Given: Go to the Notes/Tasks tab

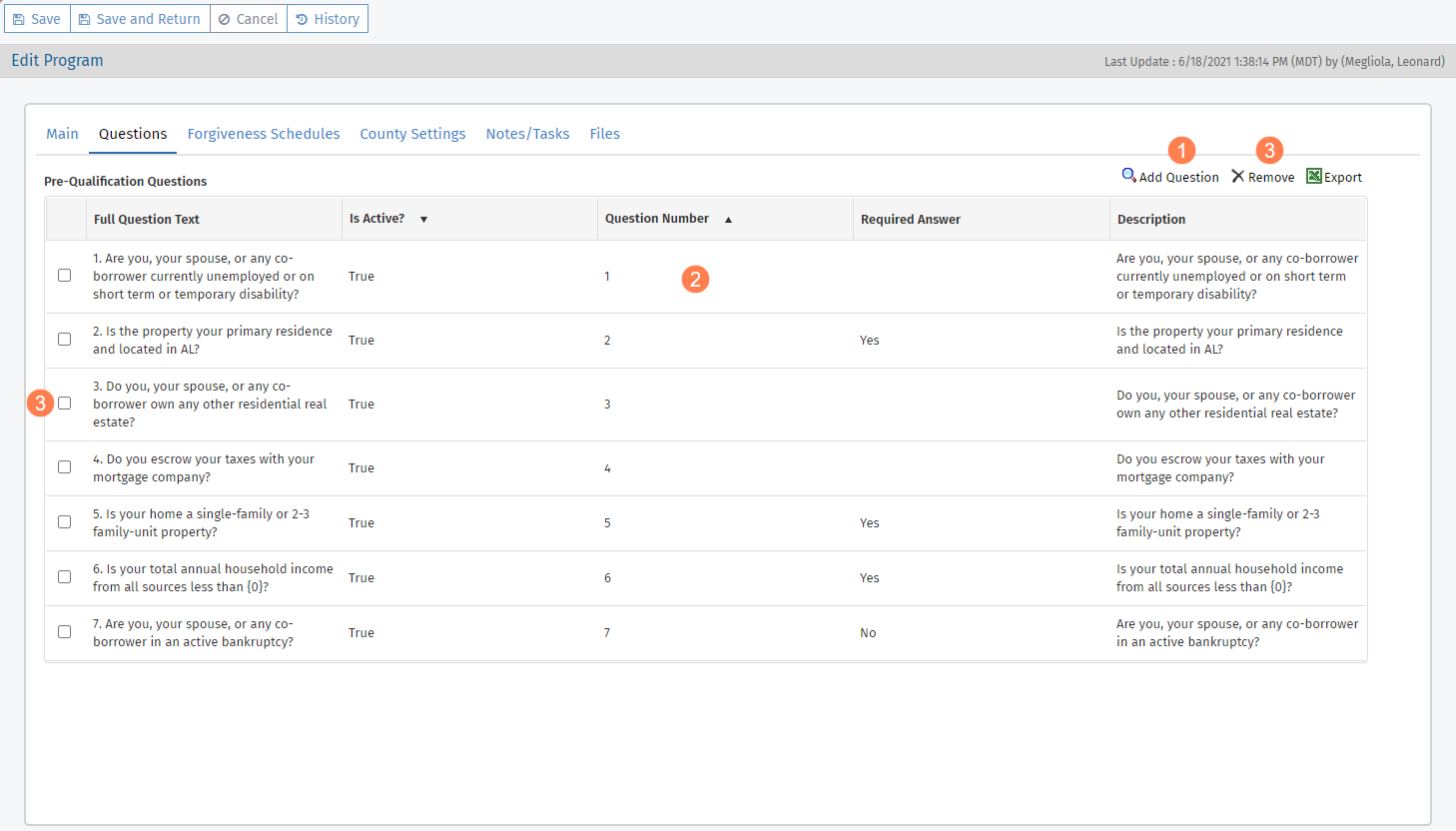Looking at the screenshot, I should click(x=527, y=134).
